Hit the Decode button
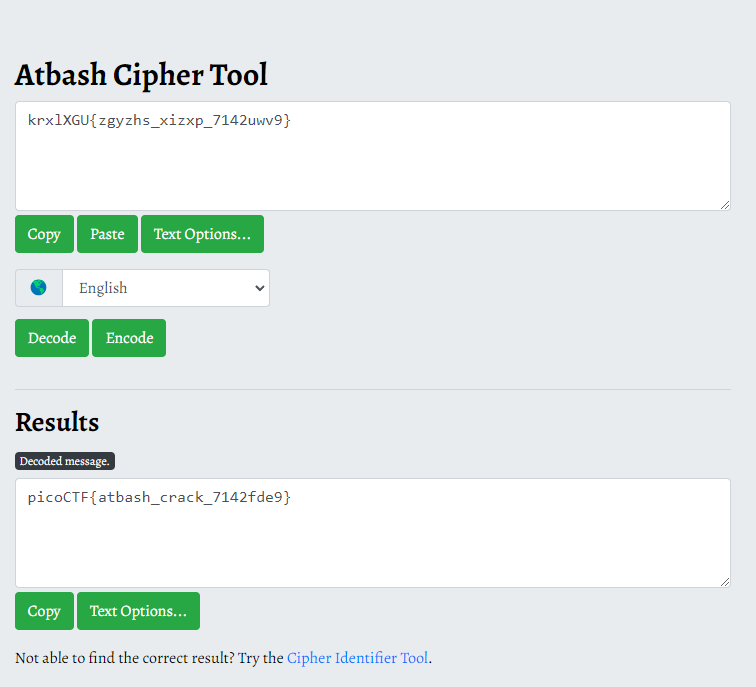The image size is (756, 687). click(x=52, y=338)
